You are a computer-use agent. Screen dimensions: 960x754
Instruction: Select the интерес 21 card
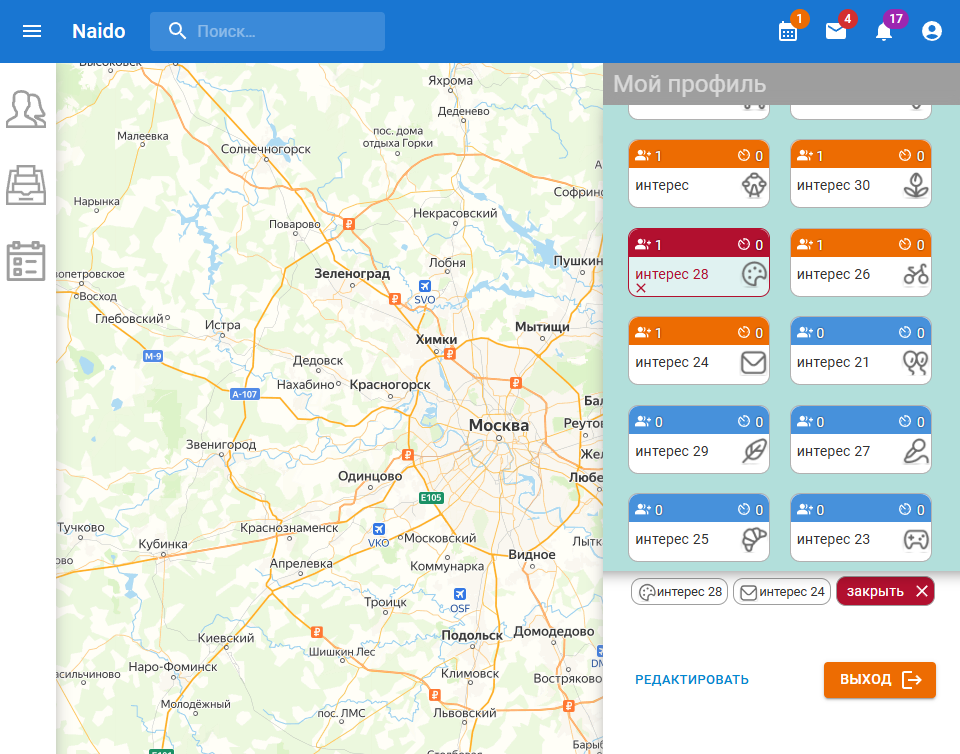pyautogui.click(x=861, y=351)
